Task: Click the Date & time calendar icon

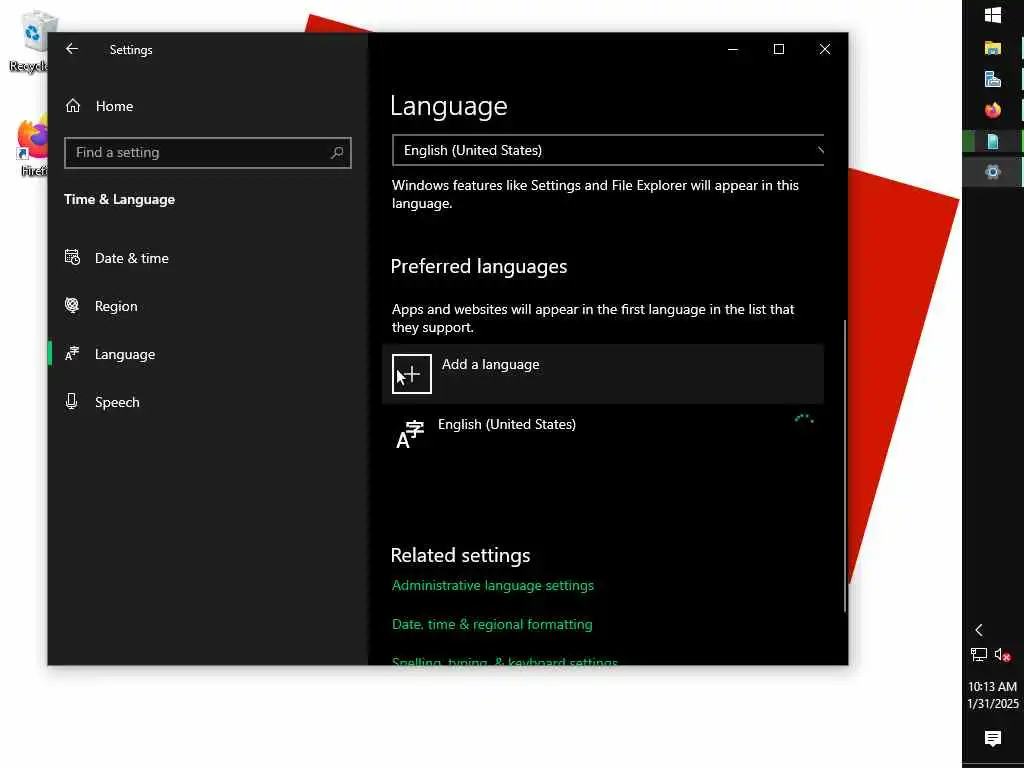Action: pyautogui.click(x=72, y=257)
